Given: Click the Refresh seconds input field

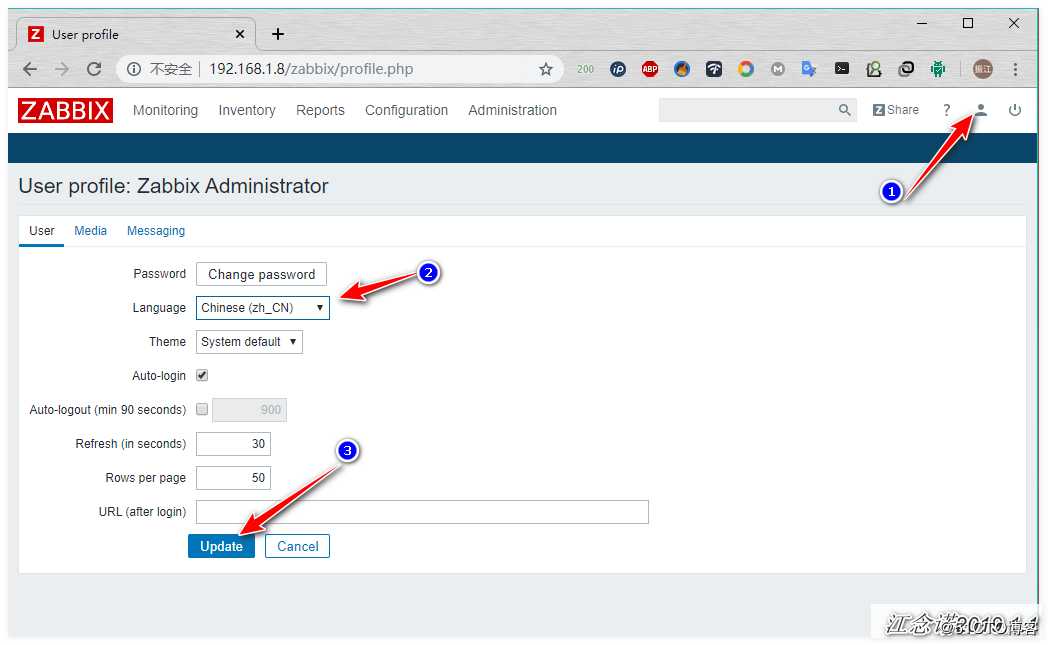Looking at the screenshot, I should pyautogui.click(x=233, y=444).
